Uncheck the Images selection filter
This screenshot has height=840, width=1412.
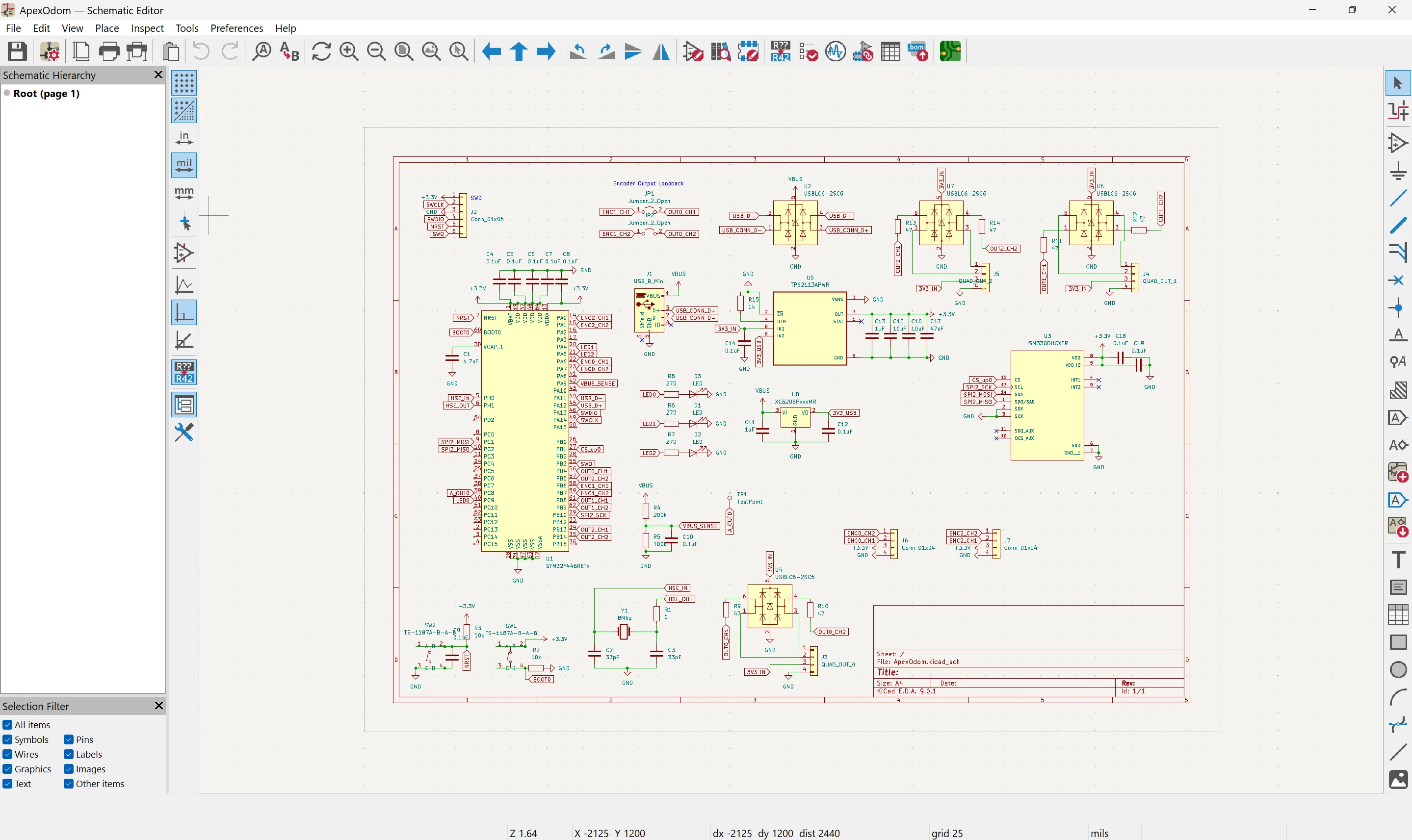coord(85,769)
